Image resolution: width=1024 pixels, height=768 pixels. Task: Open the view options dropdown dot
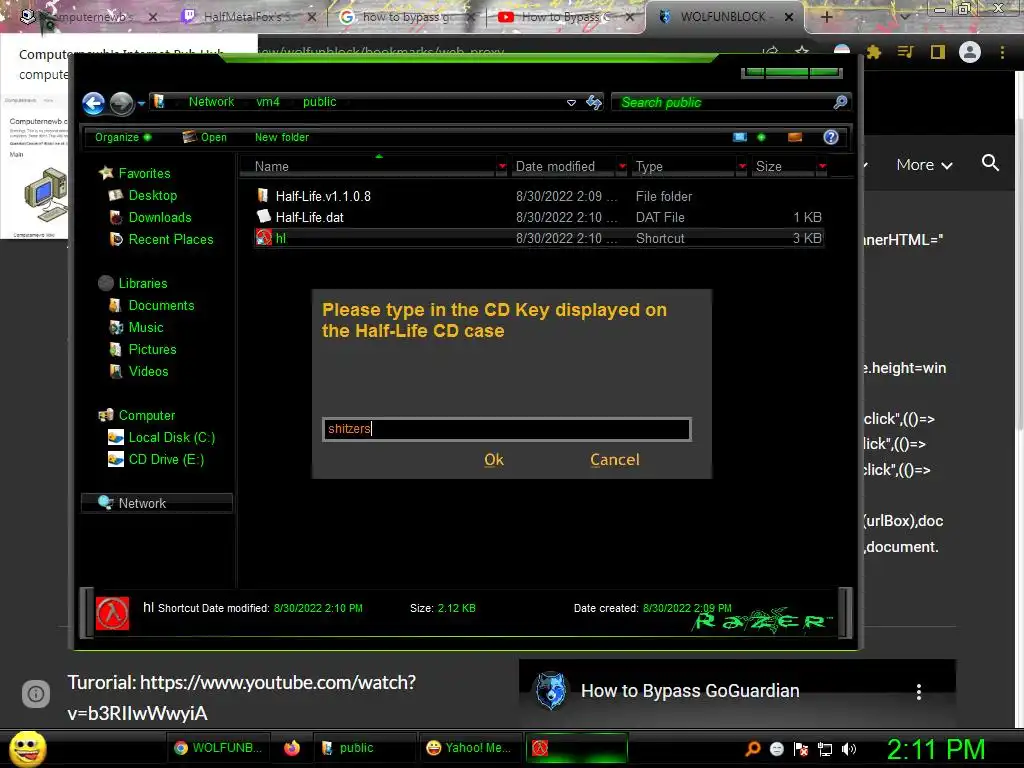pyautogui.click(x=761, y=137)
